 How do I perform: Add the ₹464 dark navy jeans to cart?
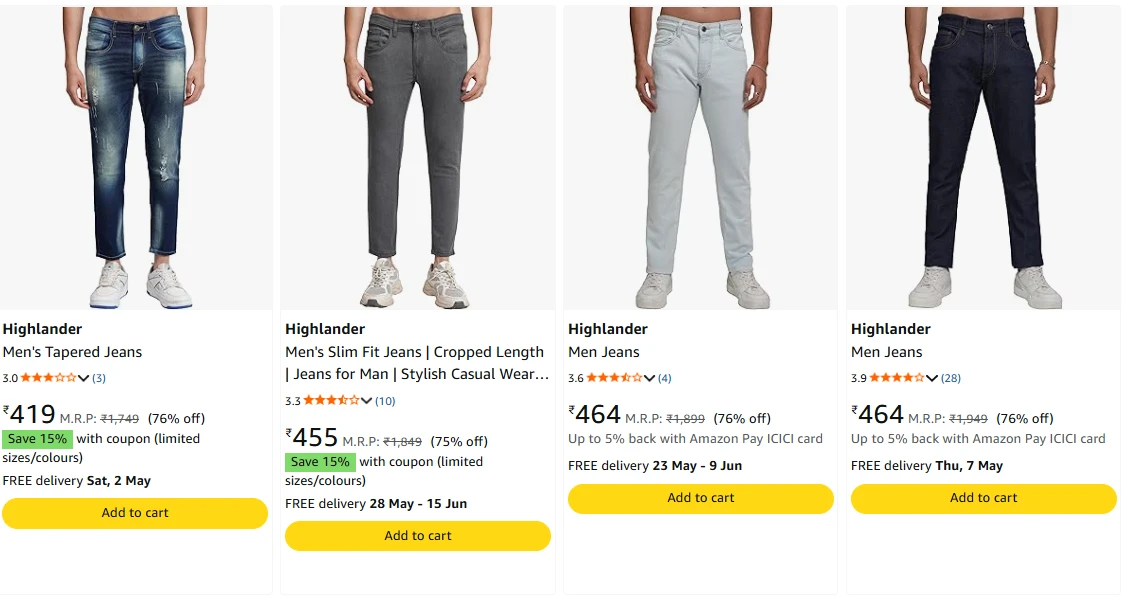[983, 498]
